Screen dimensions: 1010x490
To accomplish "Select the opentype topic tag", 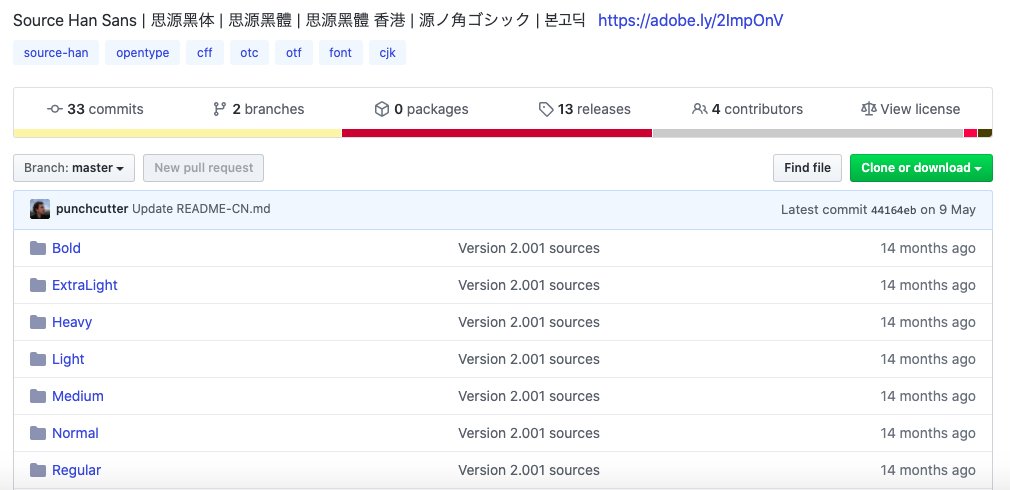I will (142, 53).
